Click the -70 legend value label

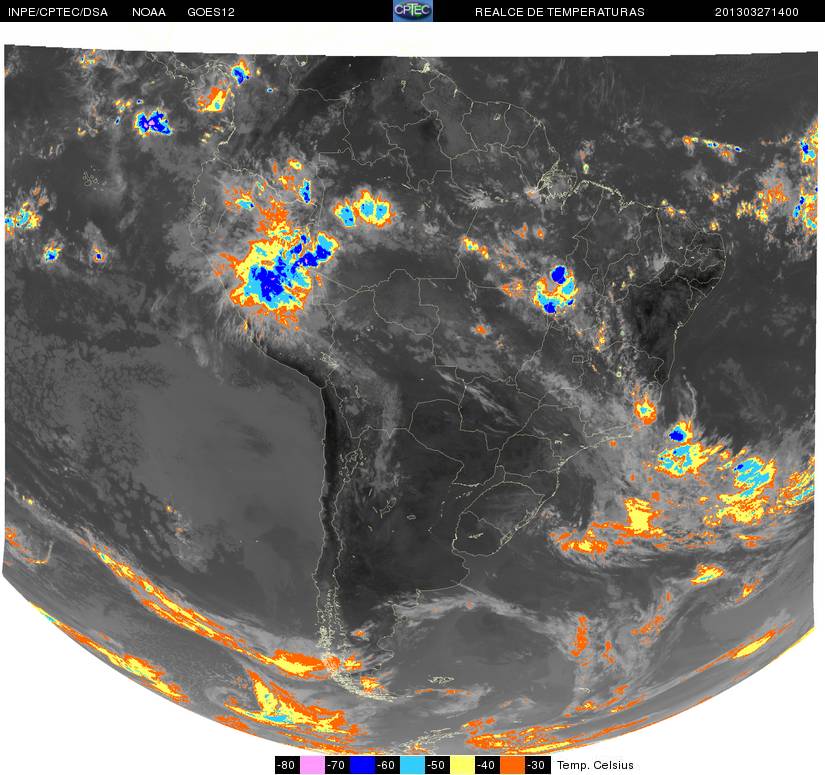coord(337,765)
